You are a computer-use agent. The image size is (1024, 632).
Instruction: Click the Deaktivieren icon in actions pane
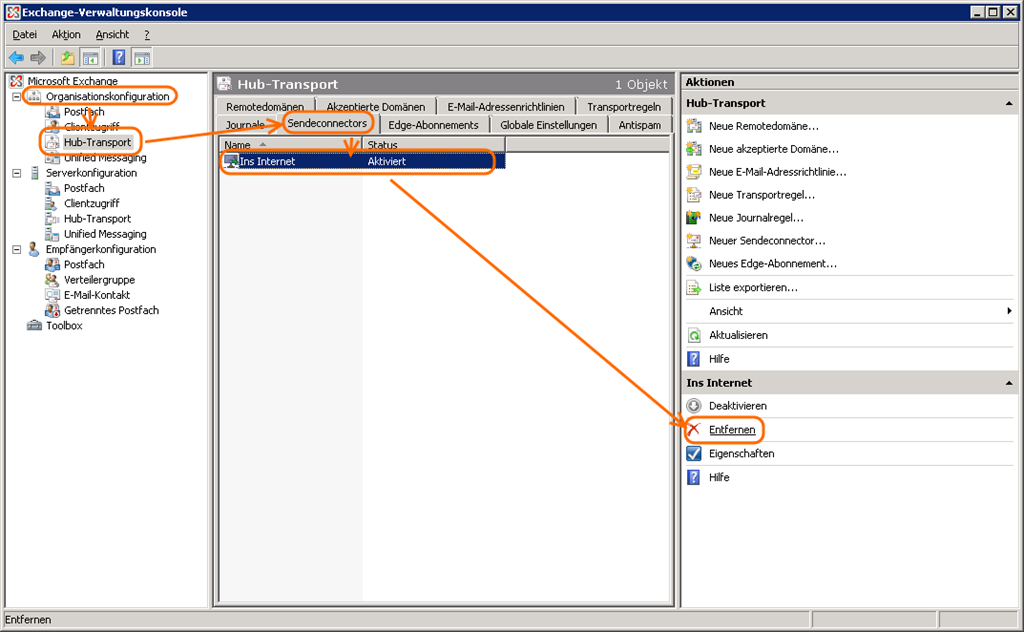click(694, 406)
